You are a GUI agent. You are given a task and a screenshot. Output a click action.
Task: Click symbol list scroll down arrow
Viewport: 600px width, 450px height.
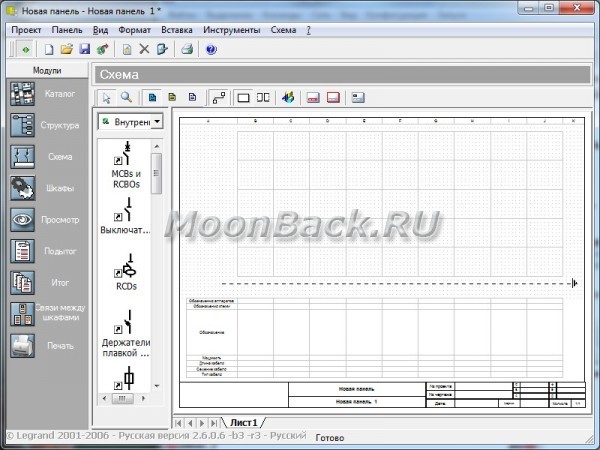click(x=157, y=386)
